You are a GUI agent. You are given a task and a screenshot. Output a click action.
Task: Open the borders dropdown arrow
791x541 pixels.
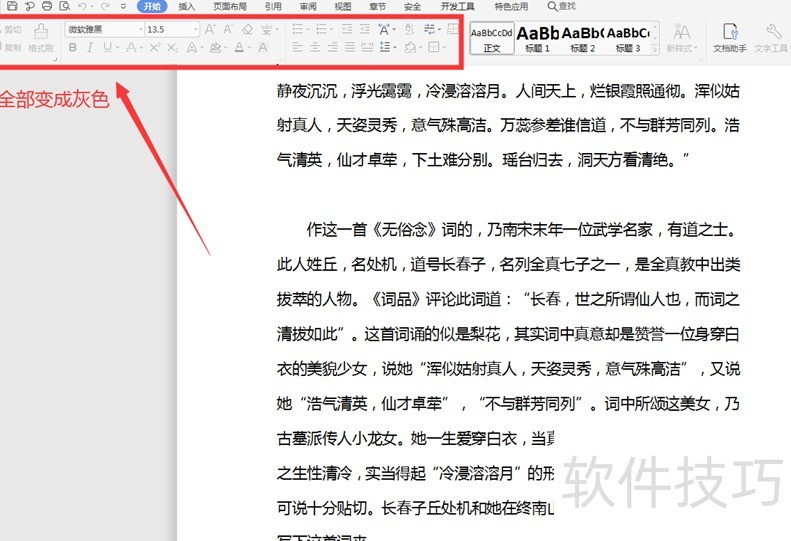[x=444, y=48]
